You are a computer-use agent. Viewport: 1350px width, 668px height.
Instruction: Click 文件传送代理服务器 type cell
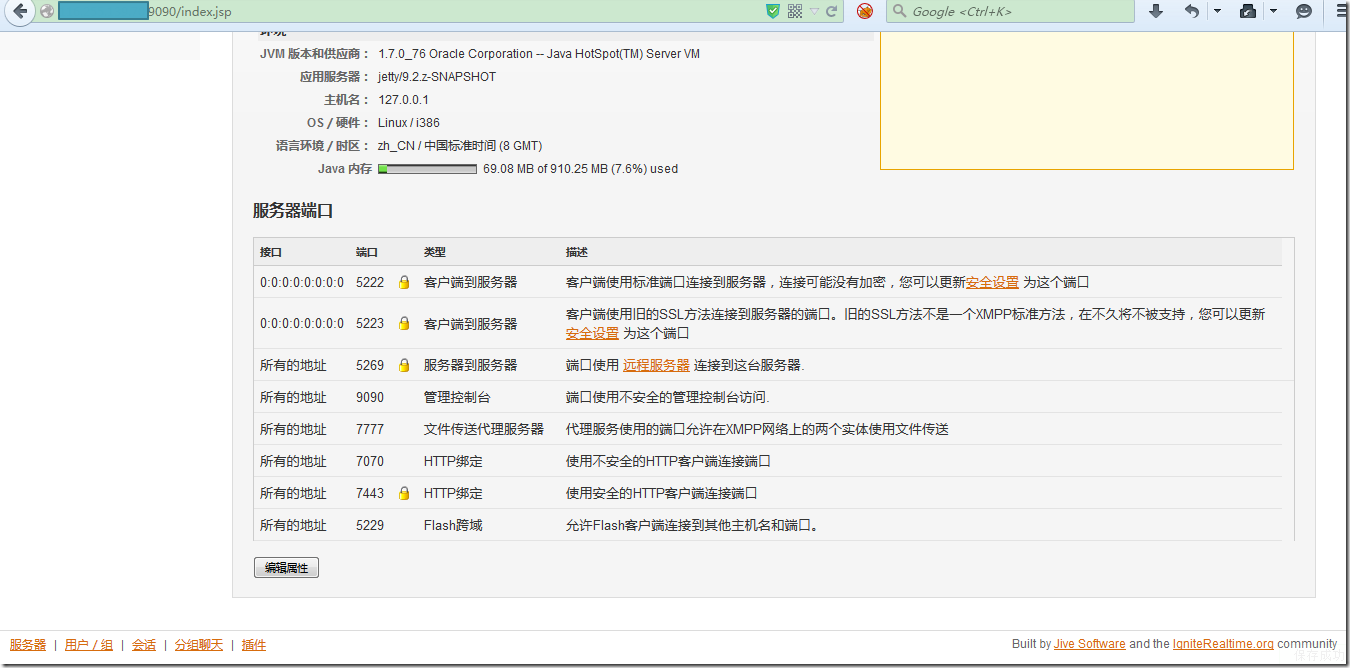coord(484,429)
